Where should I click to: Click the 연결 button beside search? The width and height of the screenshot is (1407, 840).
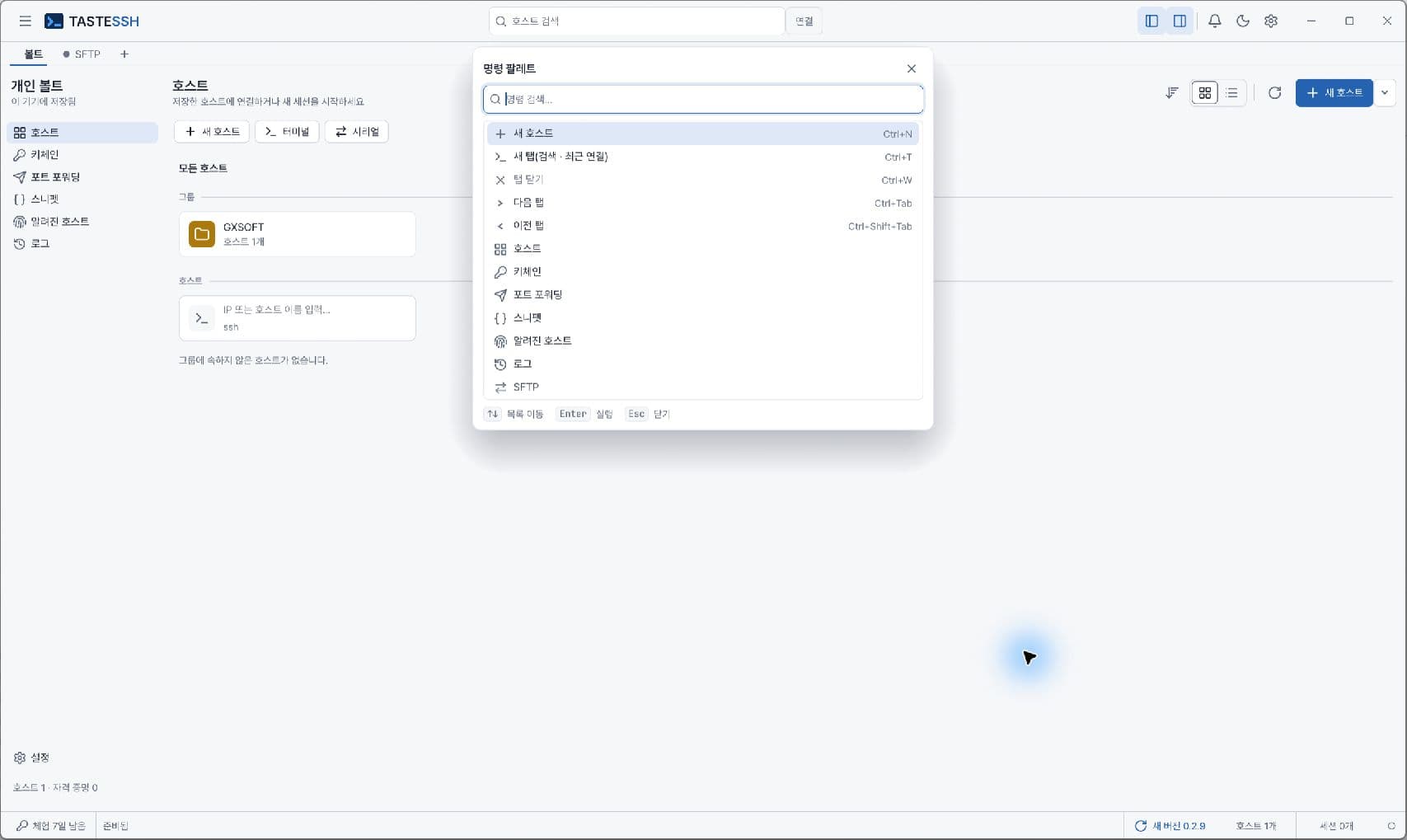click(804, 21)
